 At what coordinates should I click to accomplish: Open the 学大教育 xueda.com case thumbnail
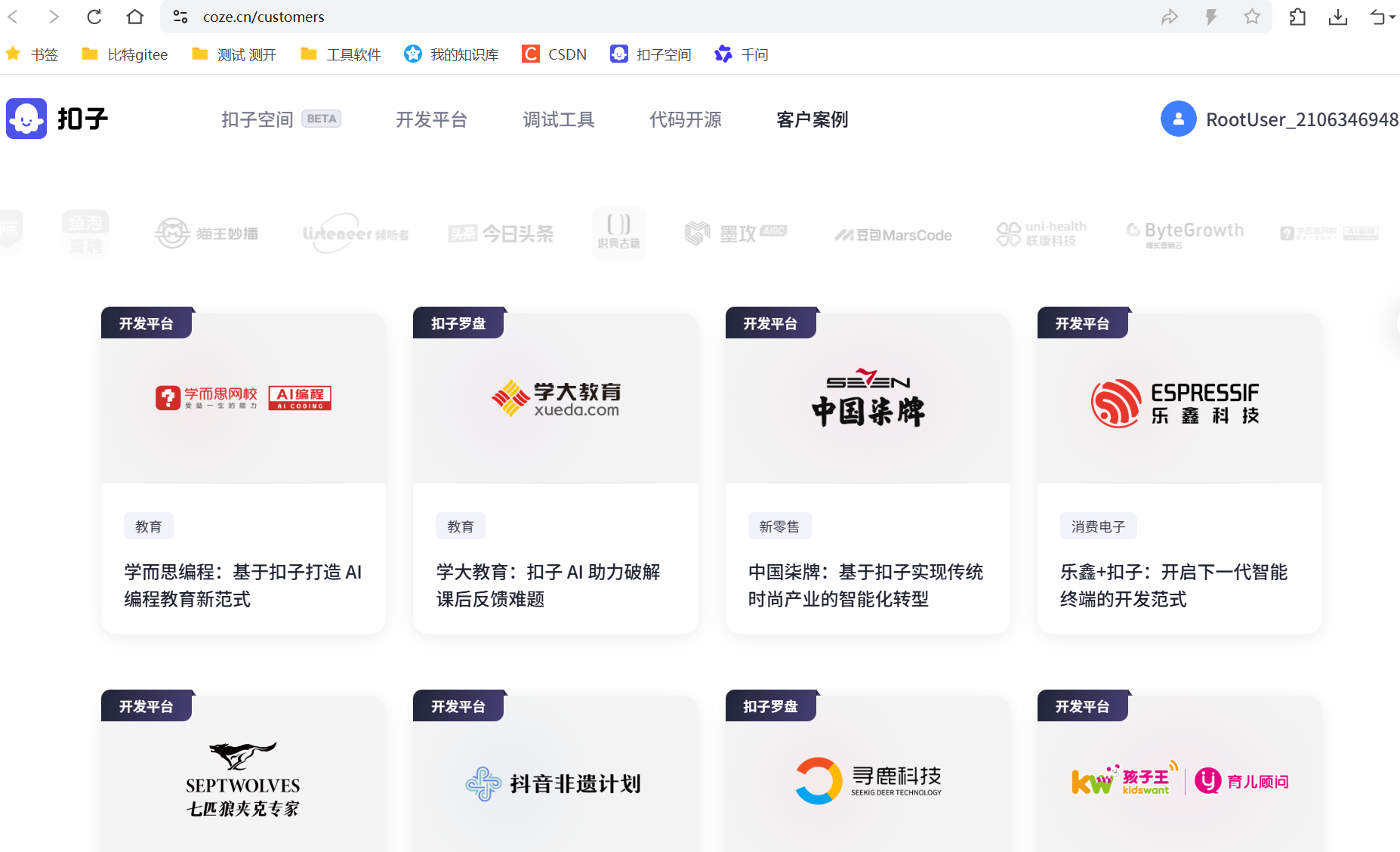click(x=556, y=398)
